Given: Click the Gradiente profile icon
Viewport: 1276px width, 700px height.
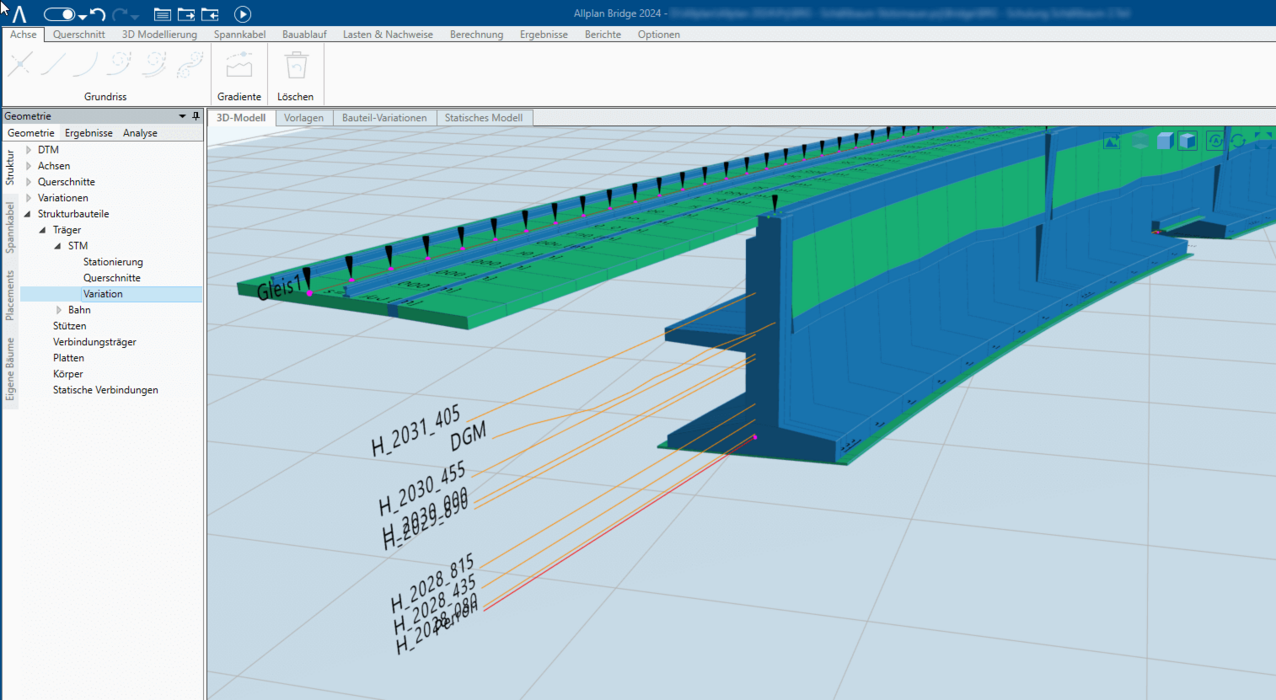Looking at the screenshot, I should (239, 67).
